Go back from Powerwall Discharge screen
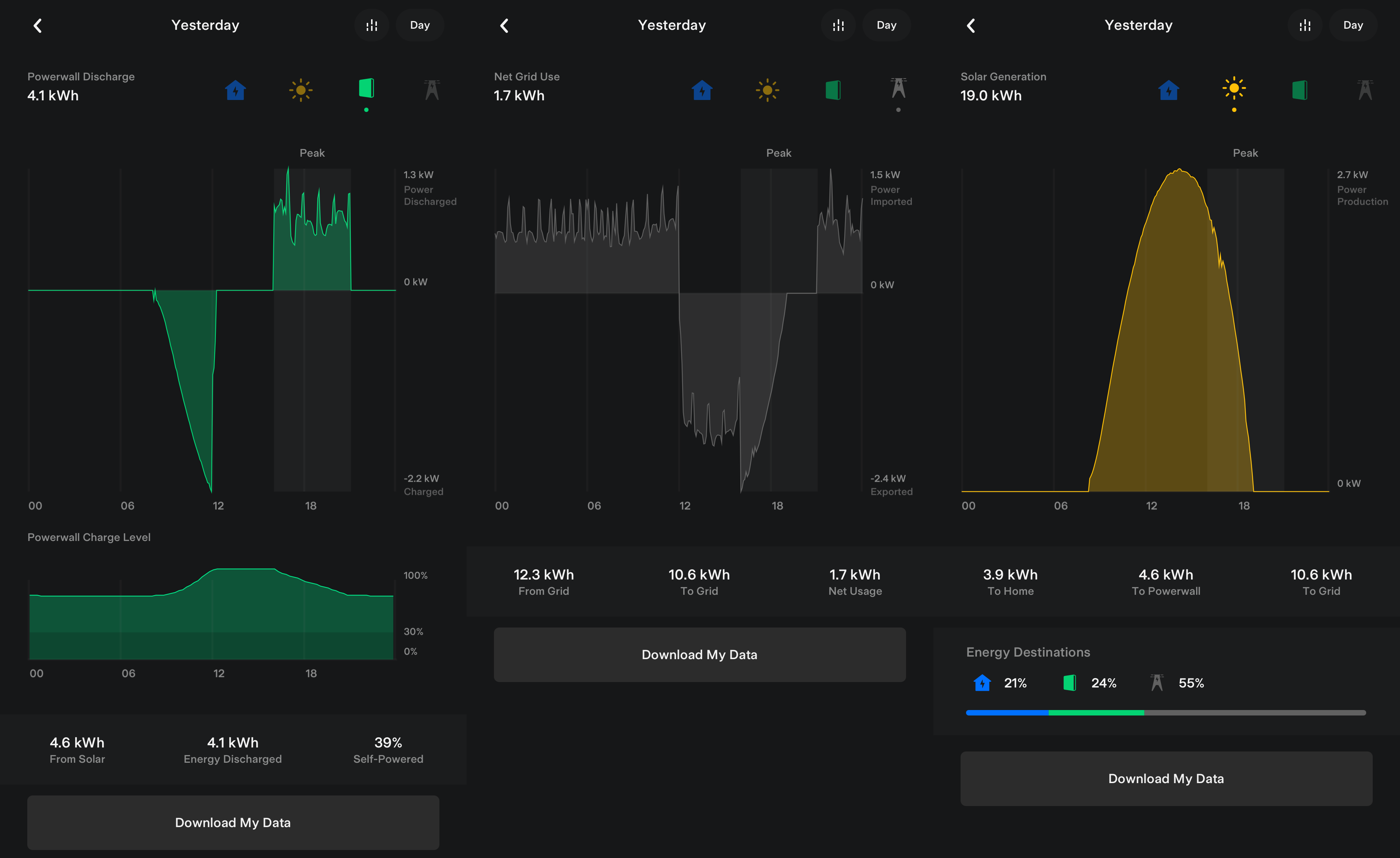Screen dimensions: 1400x858 (37, 25)
